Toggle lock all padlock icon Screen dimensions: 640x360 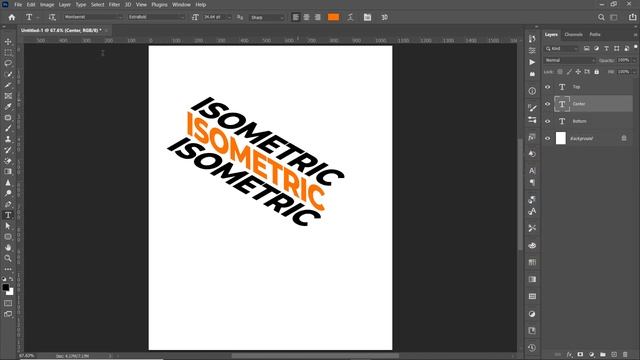point(596,72)
